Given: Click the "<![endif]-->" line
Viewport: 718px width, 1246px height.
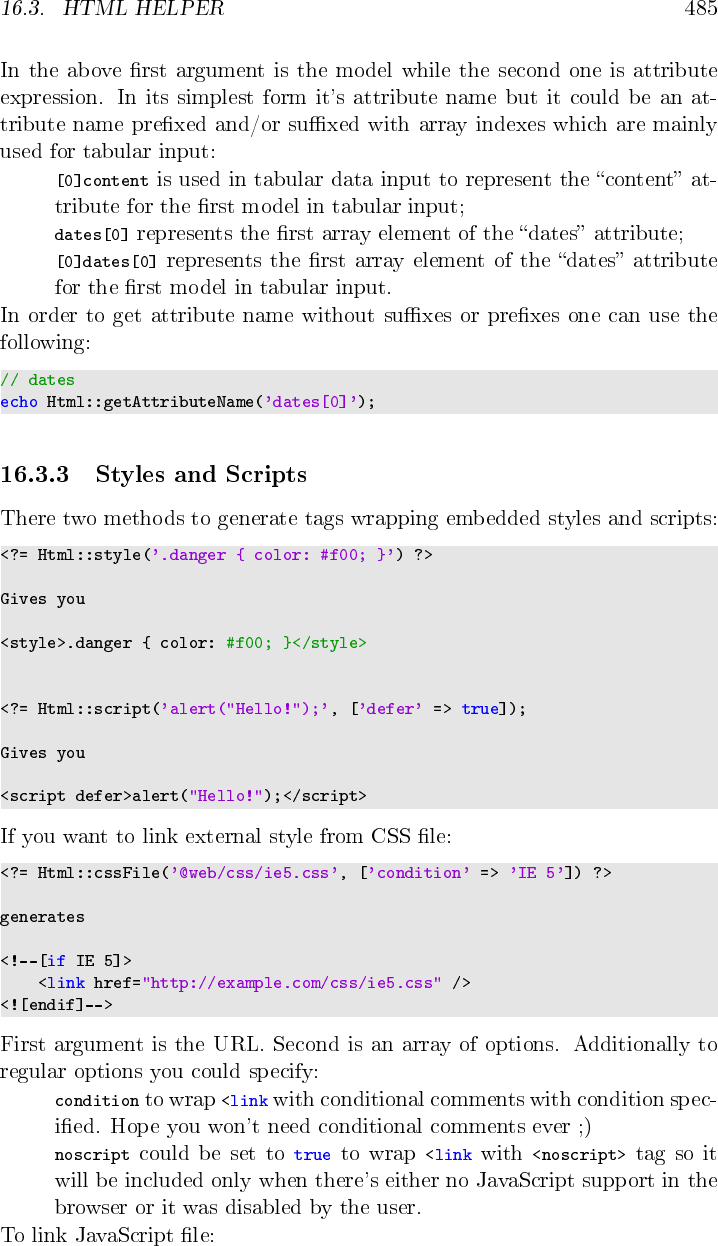Looking at the screenshot, I should 56,1005.
